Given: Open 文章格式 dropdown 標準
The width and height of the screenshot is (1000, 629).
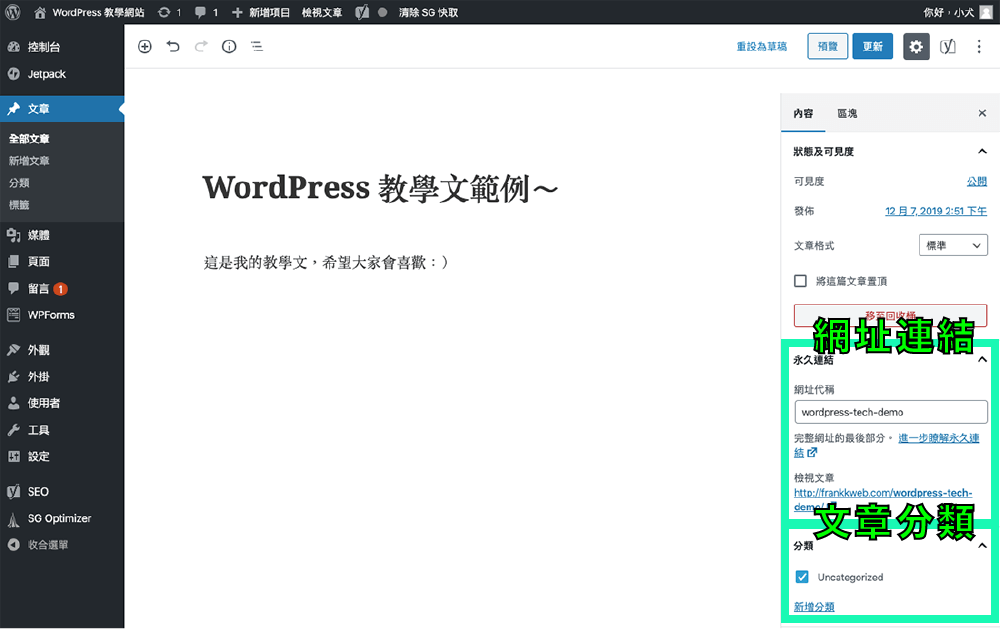Looking at the screenshot, I should (953, 245).
